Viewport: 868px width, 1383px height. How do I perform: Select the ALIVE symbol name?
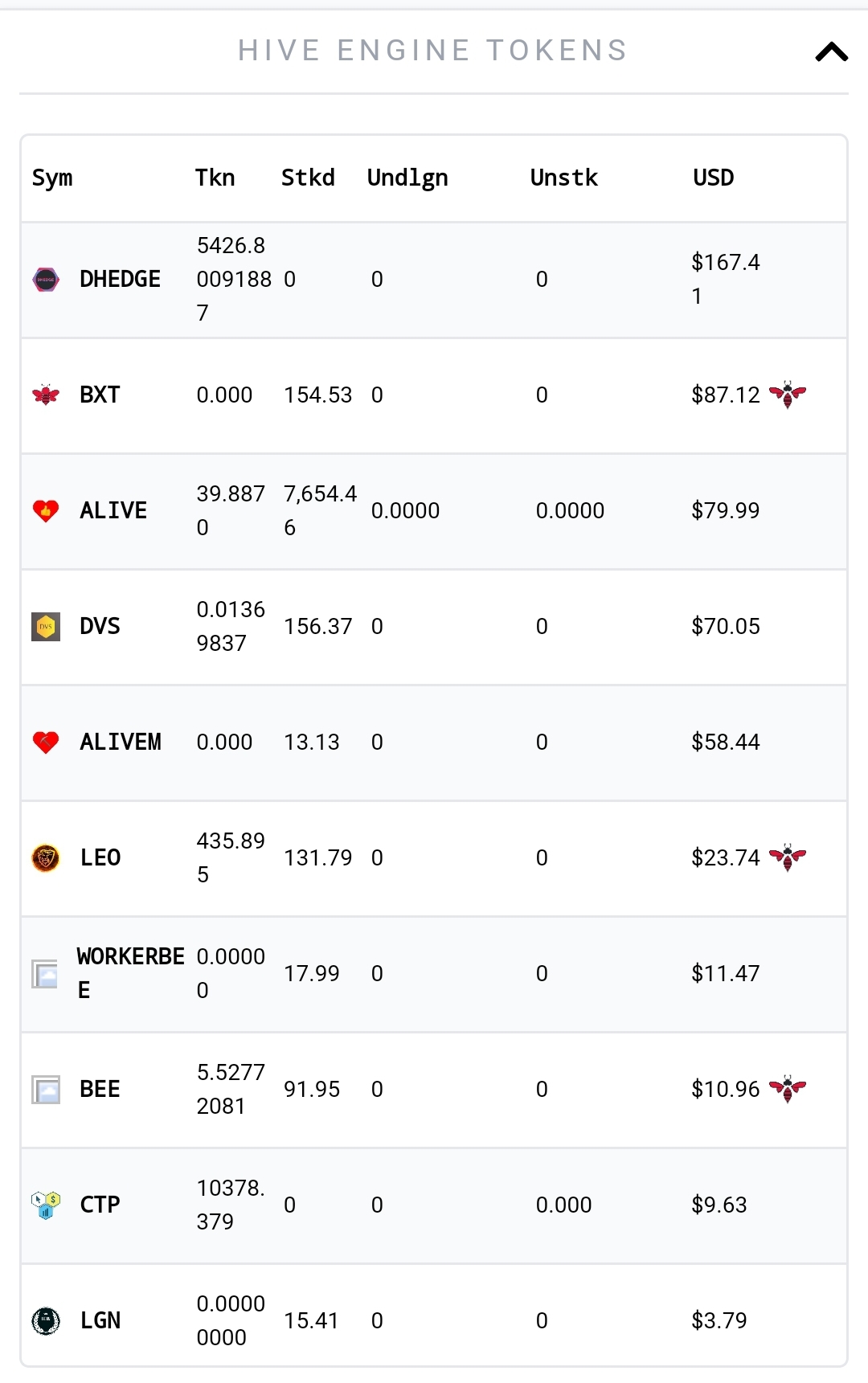pyautogui.click(x=113, y=511)
